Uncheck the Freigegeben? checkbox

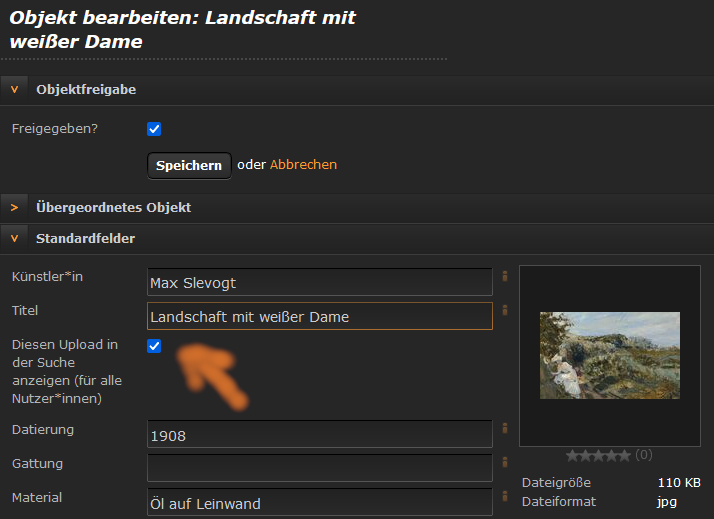154,129
